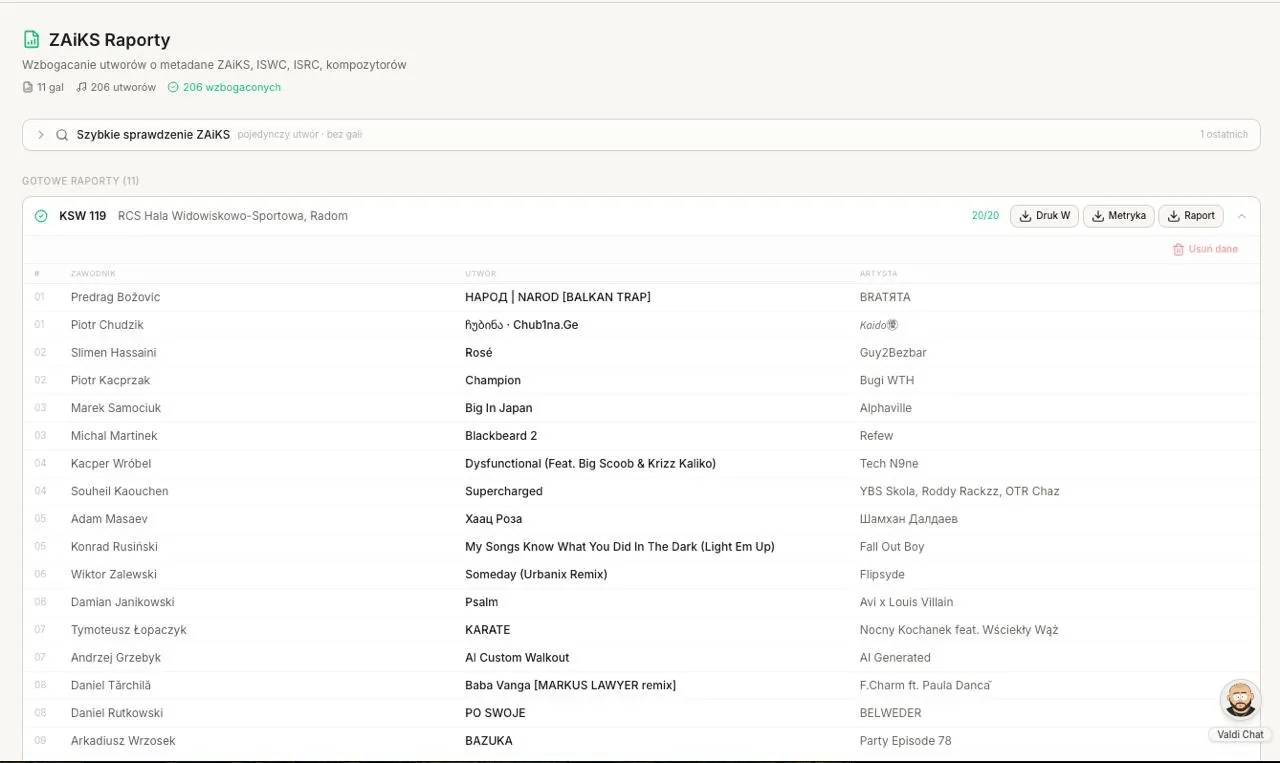
Task: Expand the Szybkie sprawdzenie ZAiKS section
Action: (41, 135)
